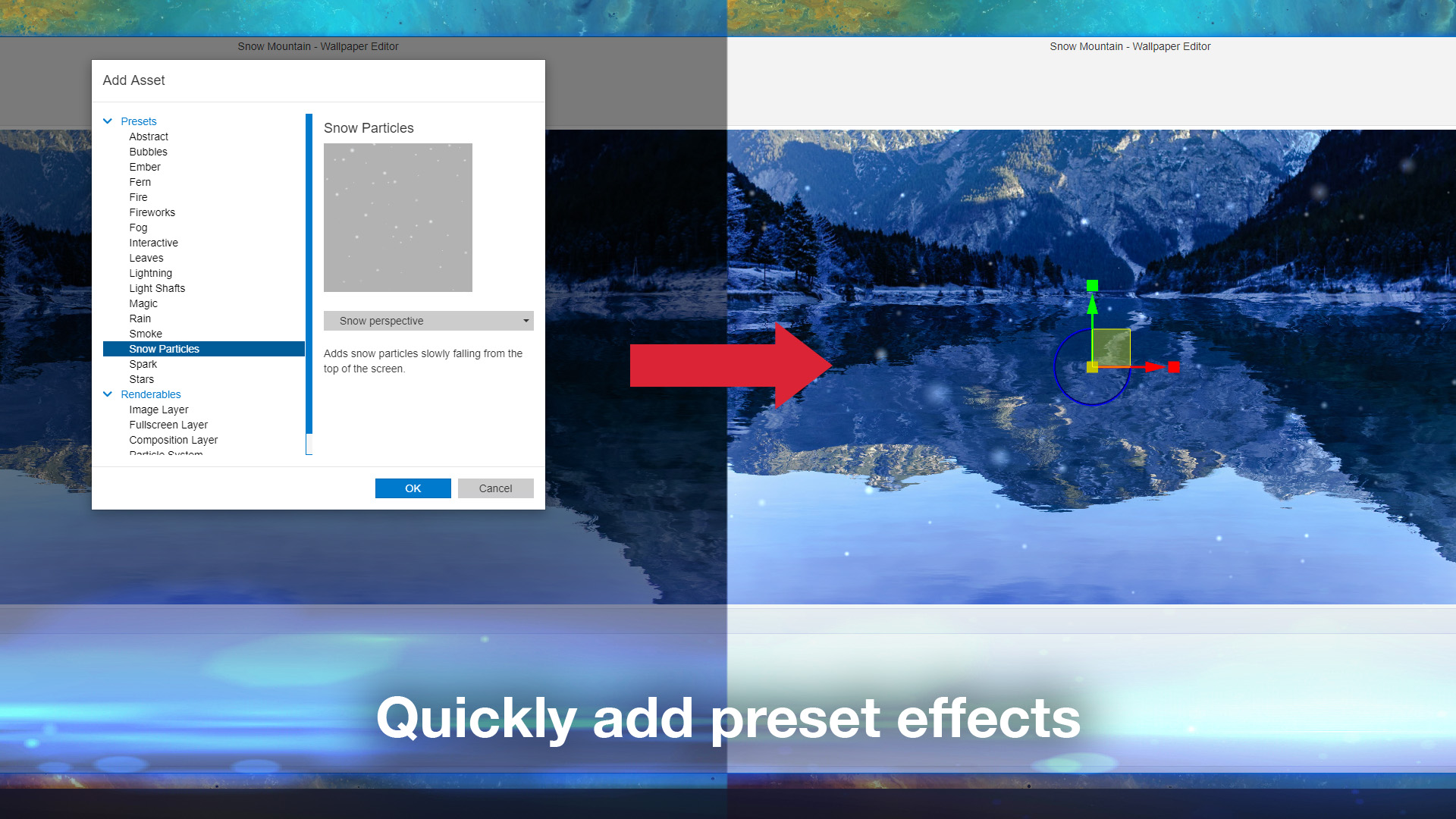Viewport: 1456px width, 819px height.
Task: Confirm selection with OK button
Action: coord(412,488)
